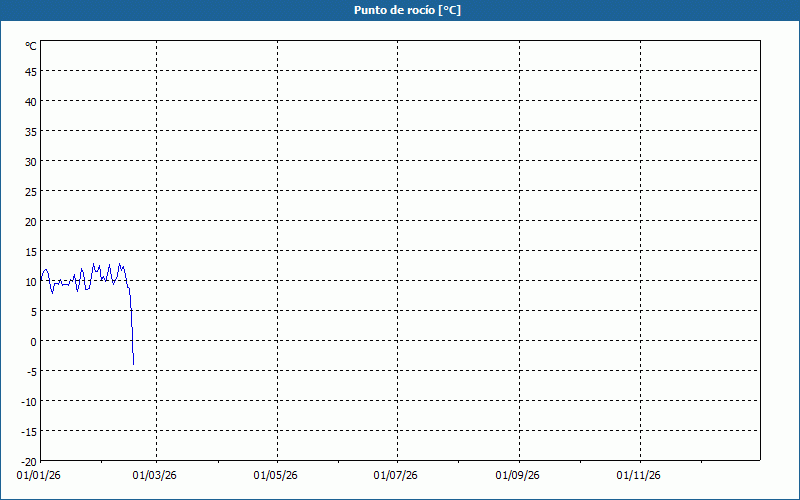Select the 40 y-axis label
The image size is (800, 500).
coord(30,101)
